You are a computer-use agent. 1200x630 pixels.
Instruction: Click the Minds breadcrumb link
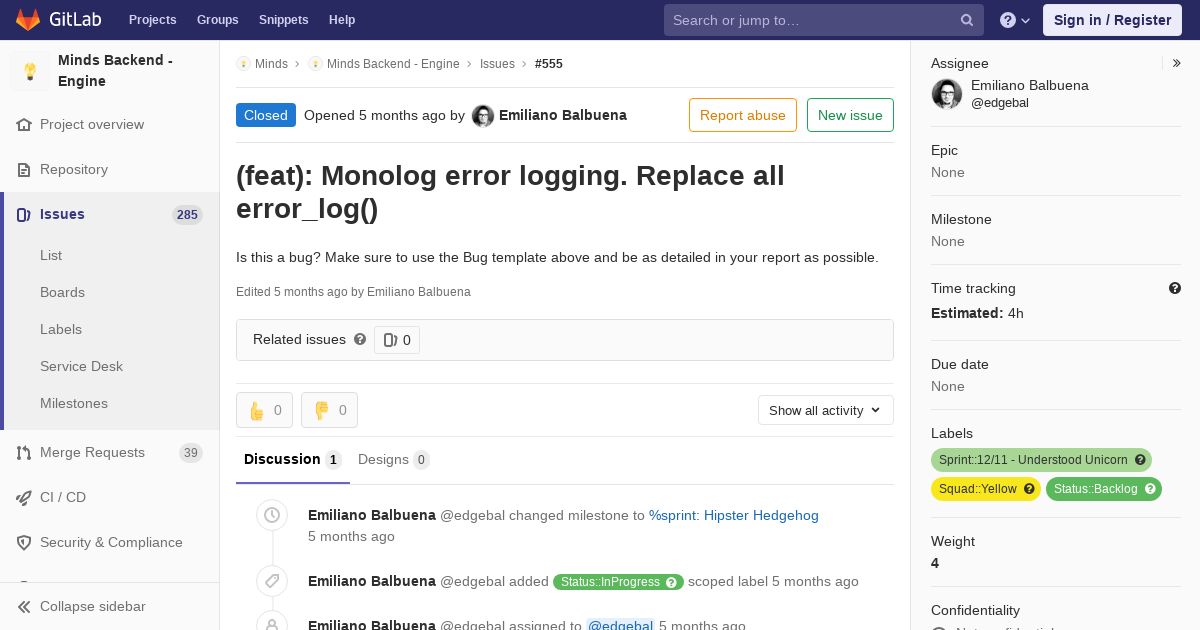[x=271, y=64]
